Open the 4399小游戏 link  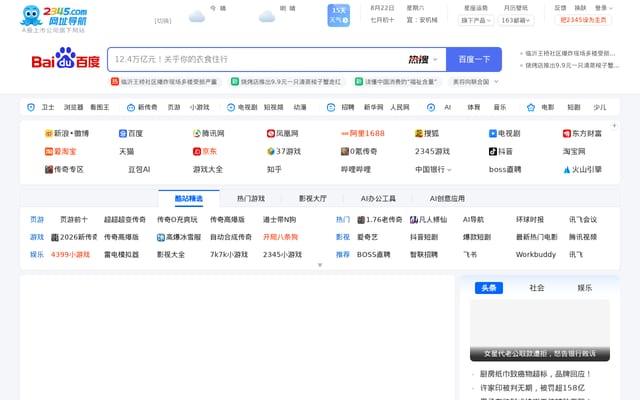tap(70, 255)
